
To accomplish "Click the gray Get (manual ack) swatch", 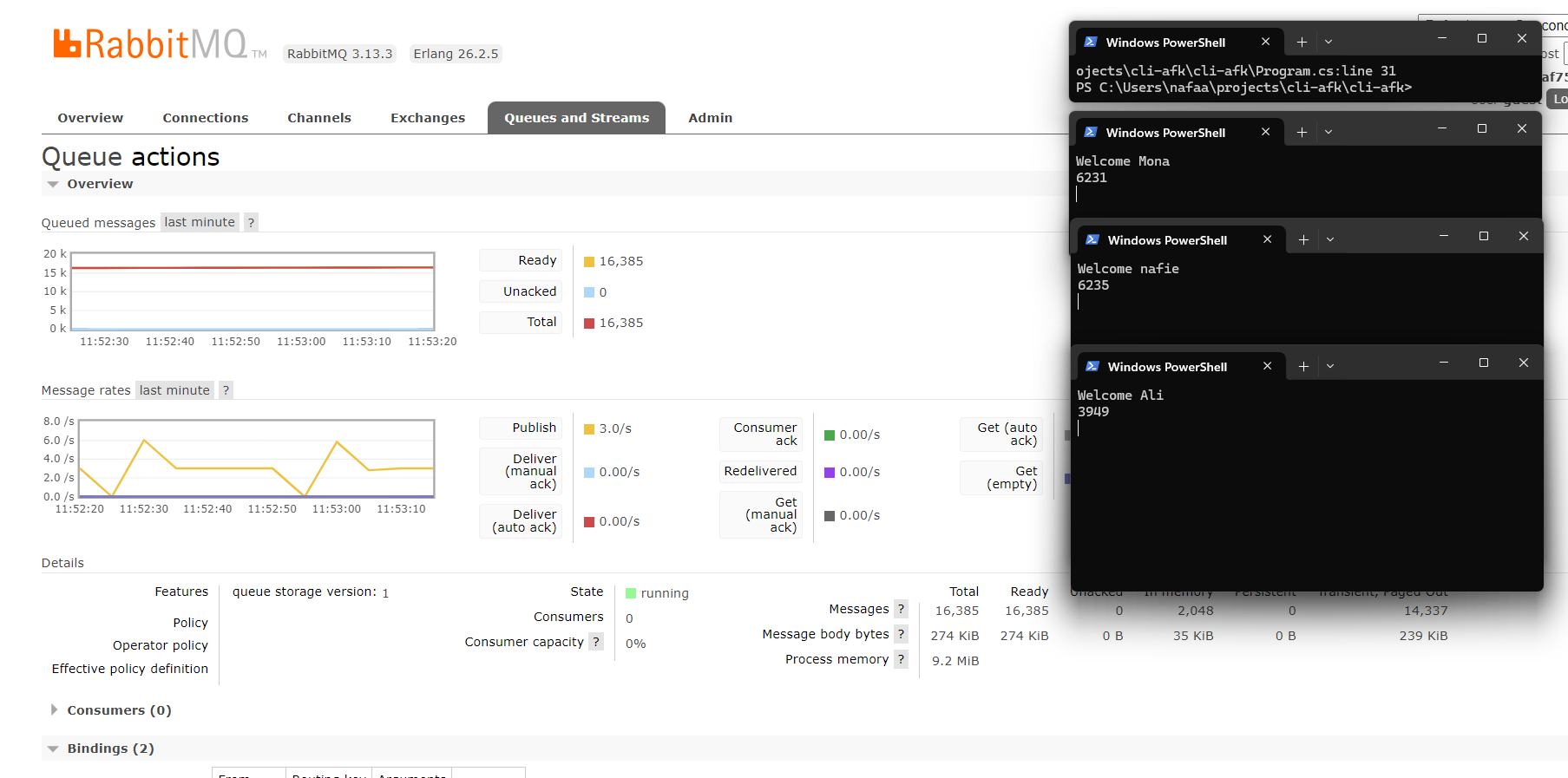I will tap(830, 516).
